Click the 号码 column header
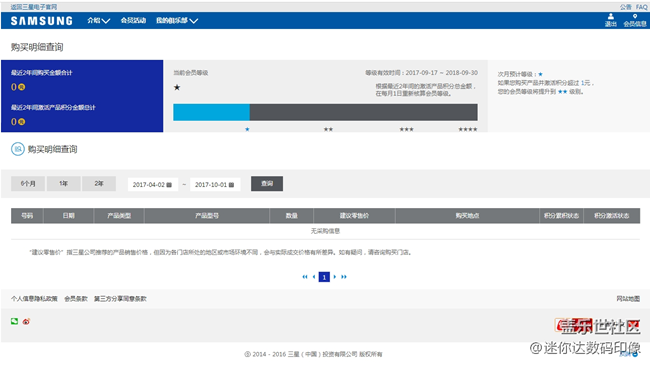This screenshot has width=650, height=366. coord(27,216)
